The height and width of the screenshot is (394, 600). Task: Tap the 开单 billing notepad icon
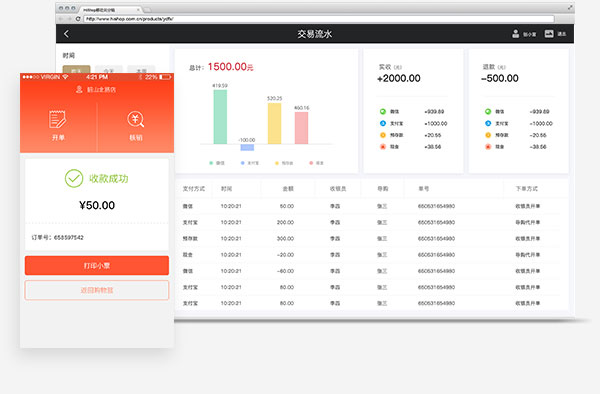[x=58, y=119]
